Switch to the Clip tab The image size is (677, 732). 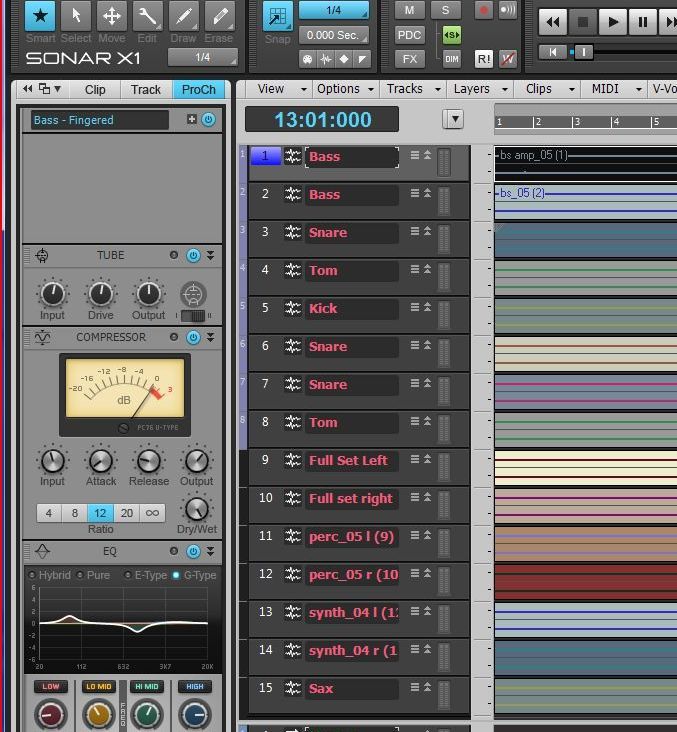(x=95, y=90)
